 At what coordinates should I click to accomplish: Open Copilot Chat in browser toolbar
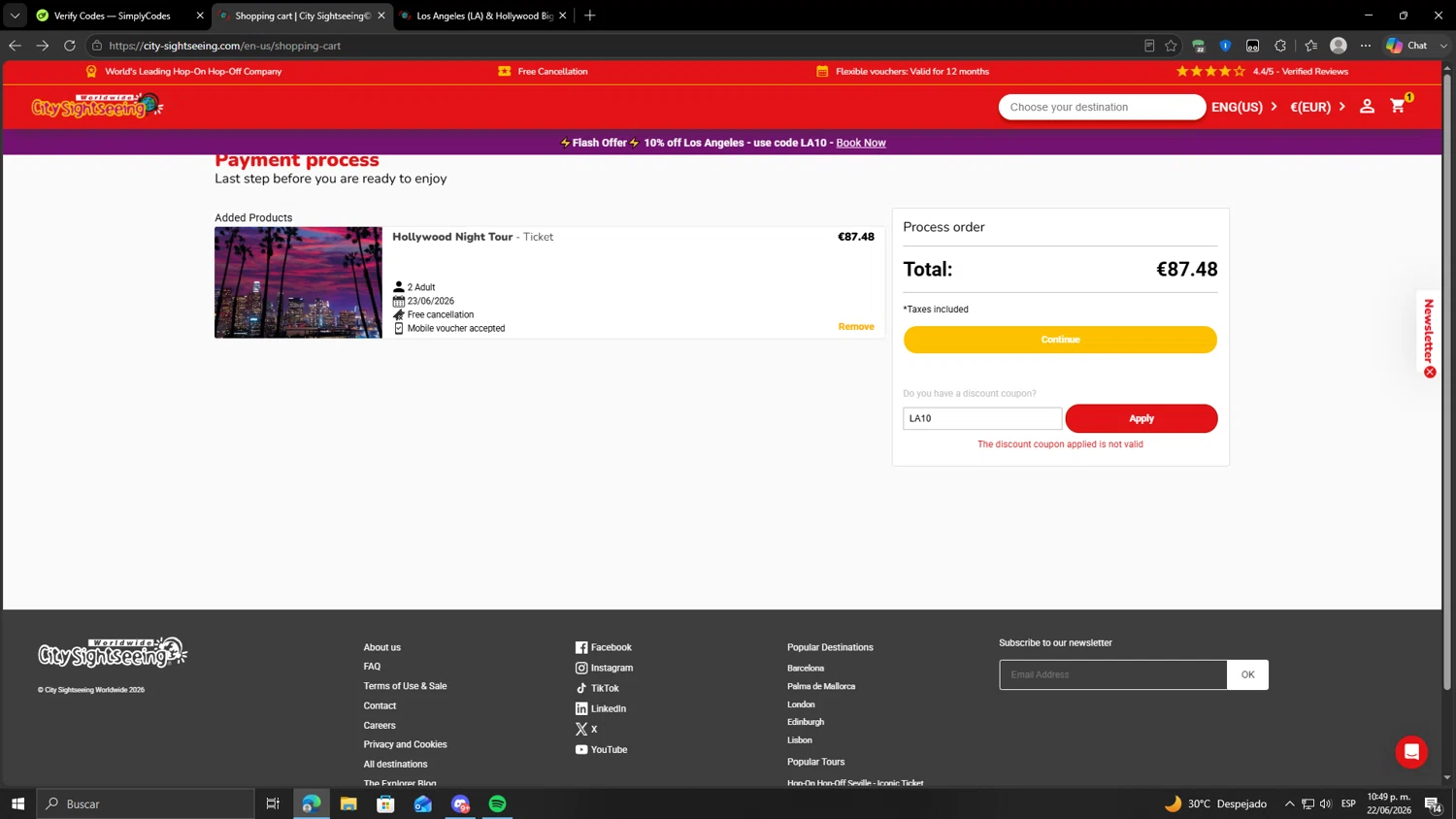click(x=1407, y=46)
